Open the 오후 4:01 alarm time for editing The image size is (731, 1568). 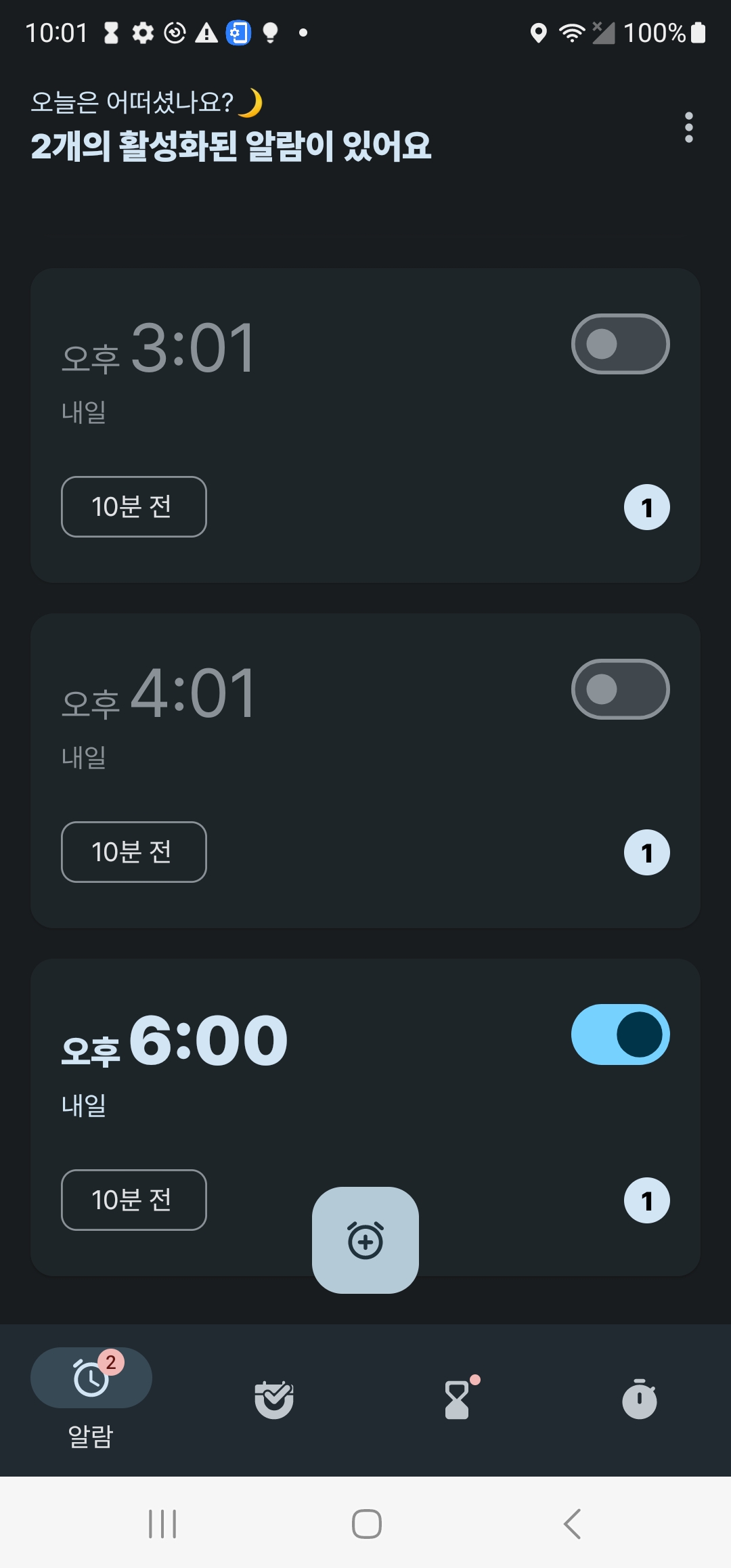click(x=158, y=695)
